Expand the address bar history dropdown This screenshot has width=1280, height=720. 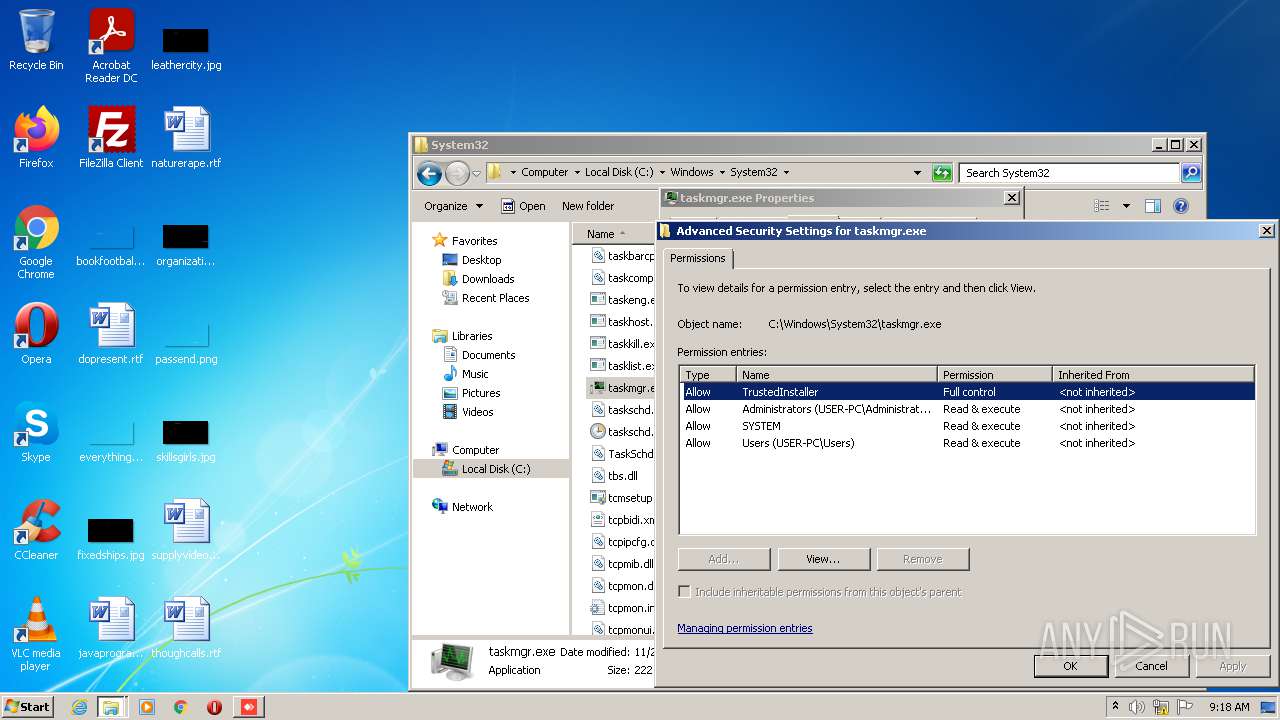click(x=917, y=173)
